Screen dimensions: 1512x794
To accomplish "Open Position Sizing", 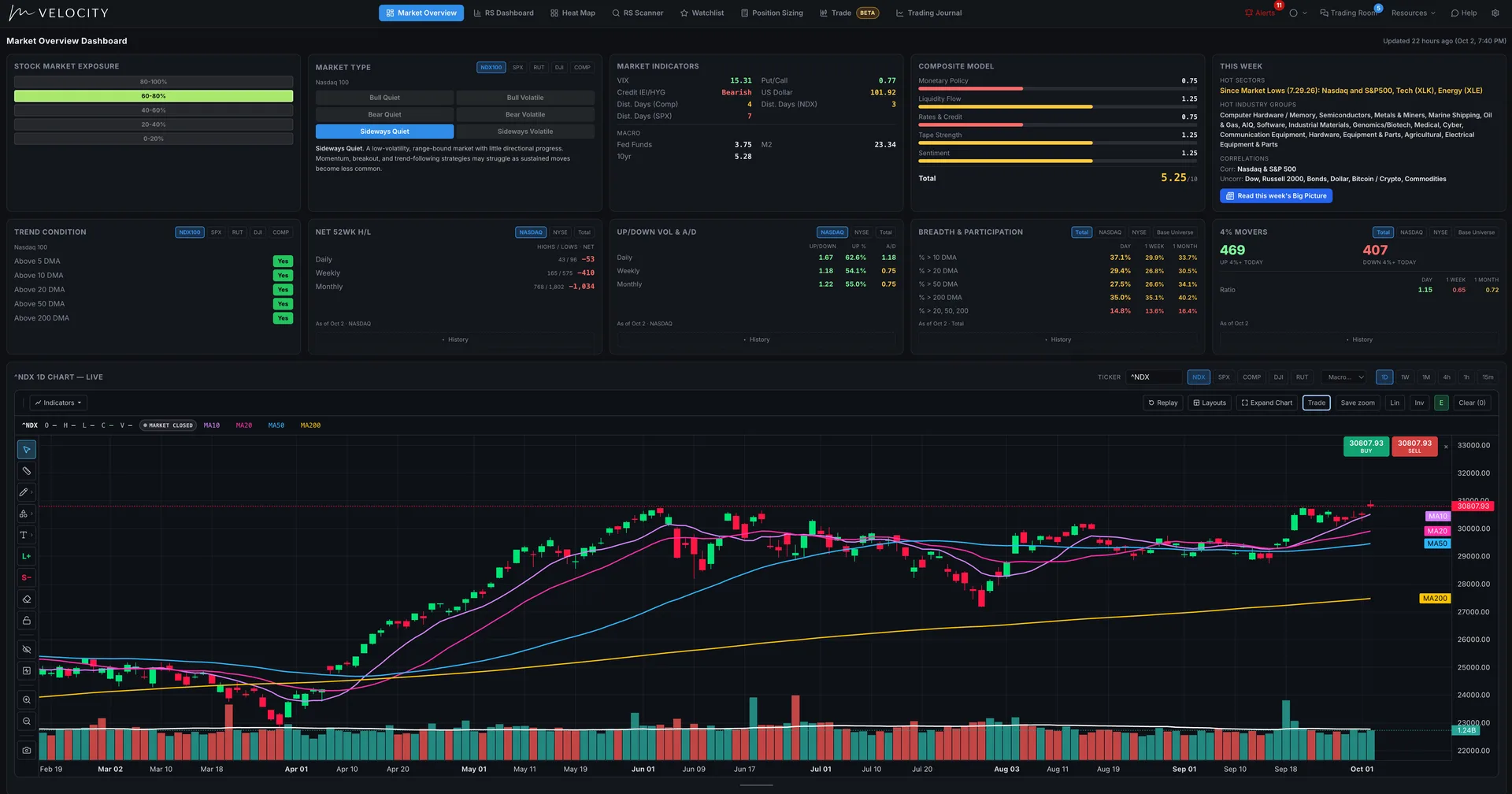I will pyautogui.click(x=772, y=13).
